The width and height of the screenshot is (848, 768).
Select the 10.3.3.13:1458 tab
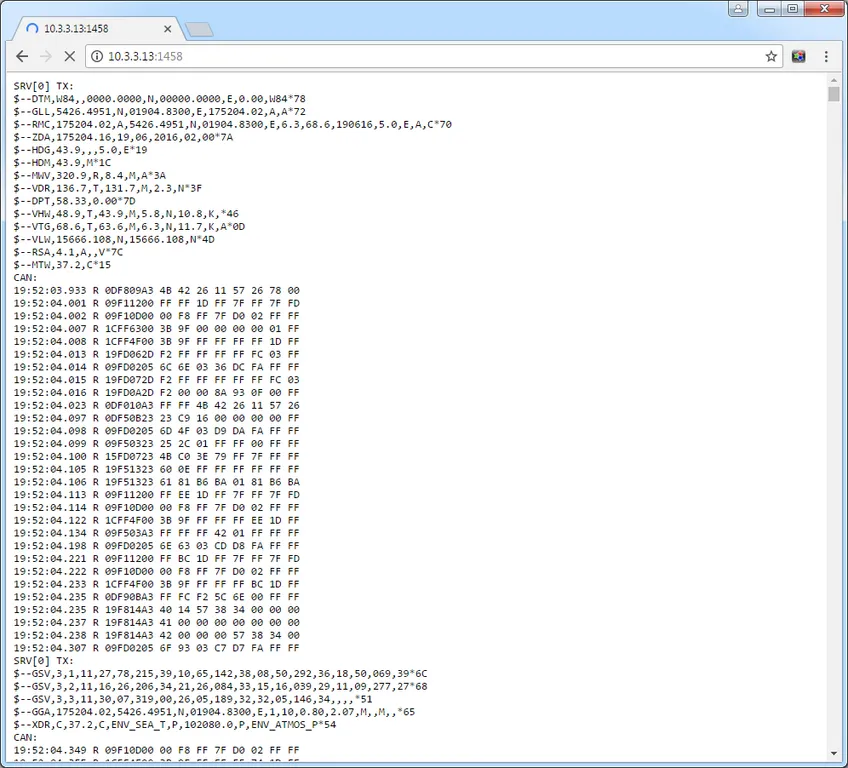[x=97, y=29]
